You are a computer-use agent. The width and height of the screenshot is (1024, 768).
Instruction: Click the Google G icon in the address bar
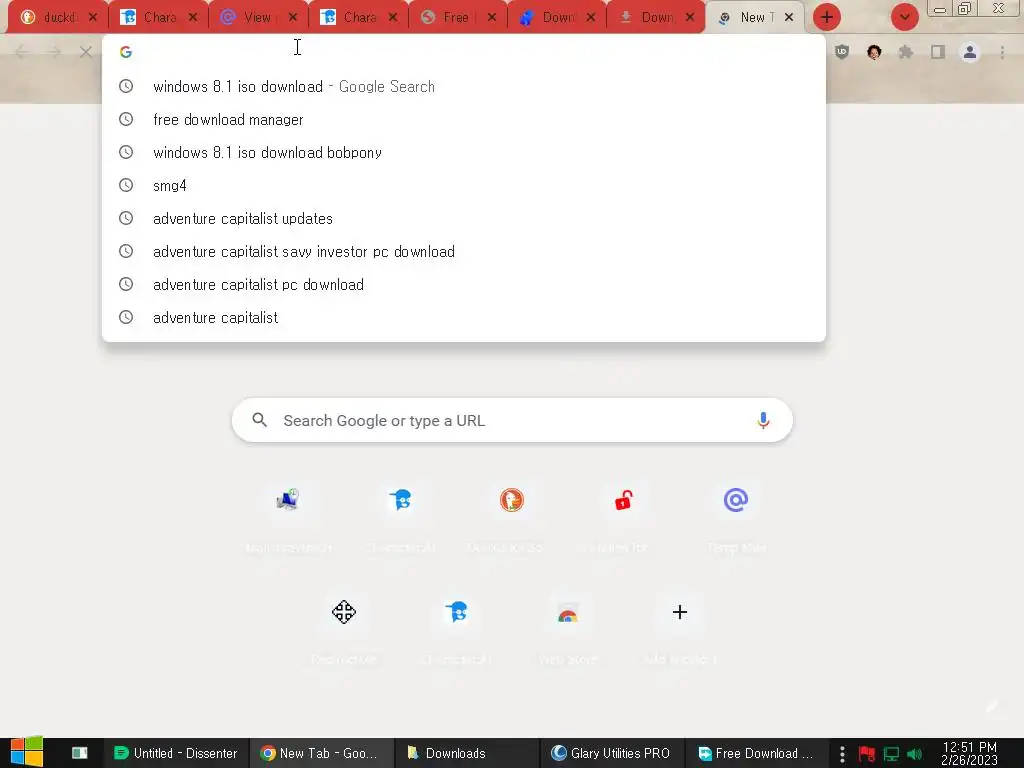click(126, 52)
